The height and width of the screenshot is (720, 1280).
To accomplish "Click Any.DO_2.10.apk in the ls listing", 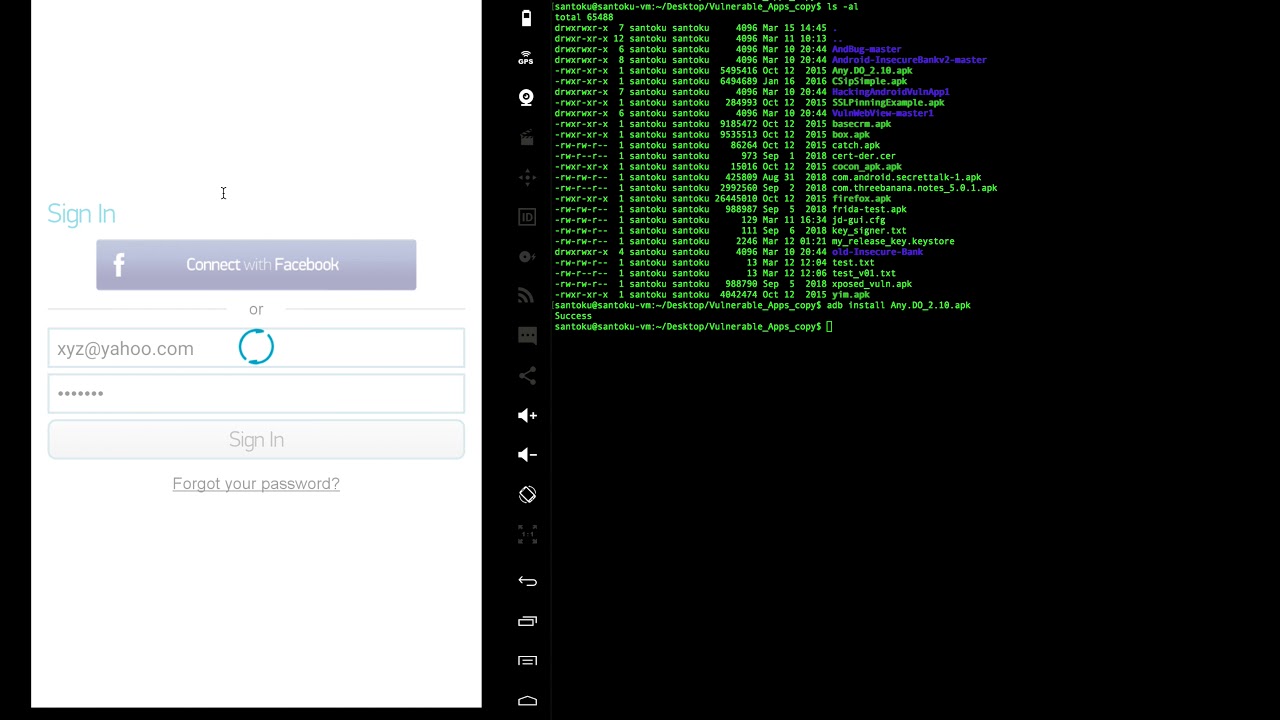I will point(872,71).
